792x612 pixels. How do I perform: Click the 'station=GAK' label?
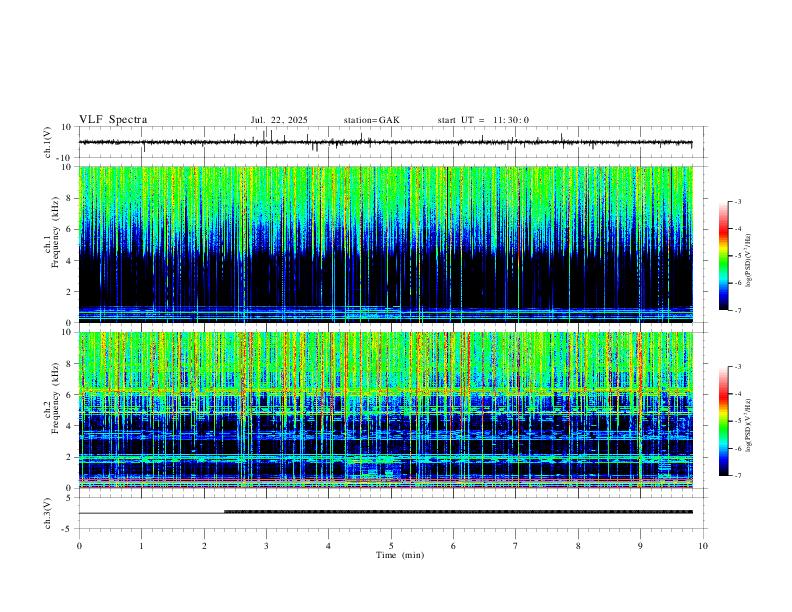point(371,120)
